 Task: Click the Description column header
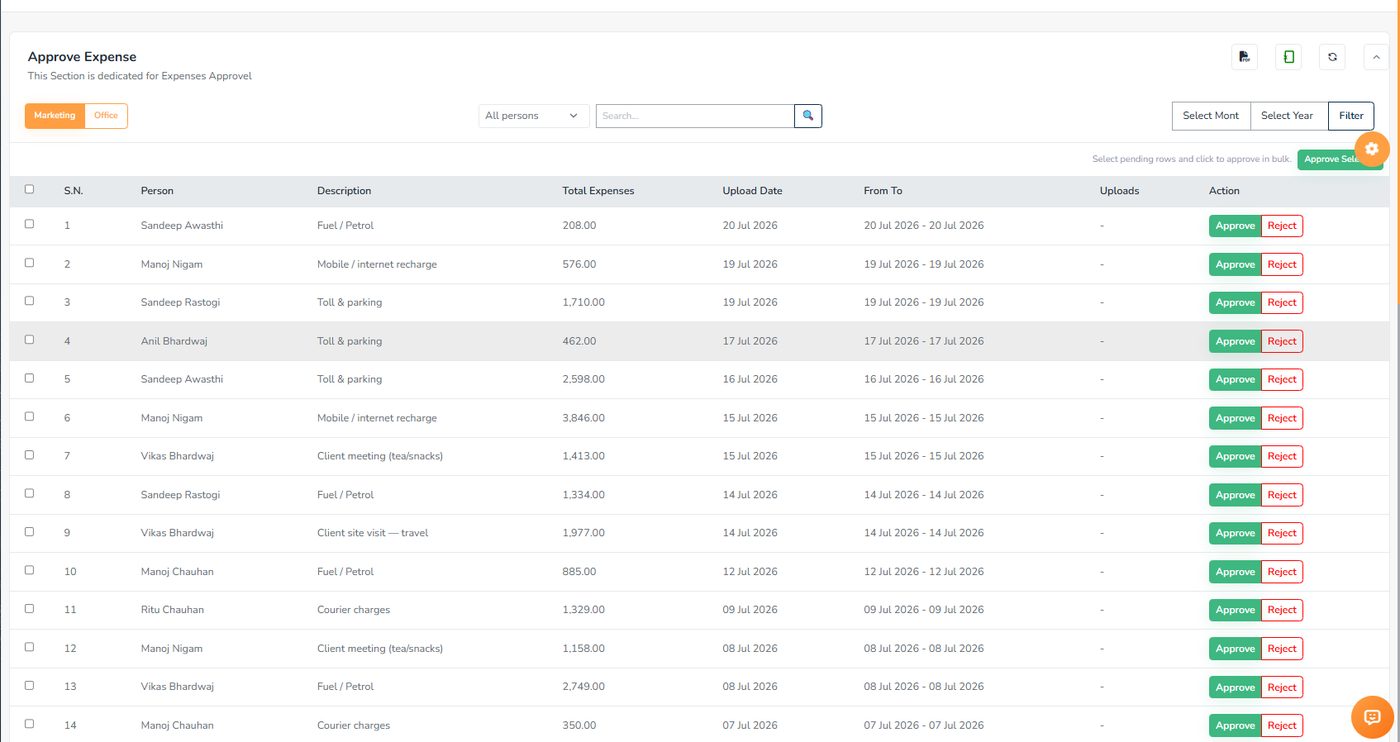pyautogui.click(x=344, y=191)
